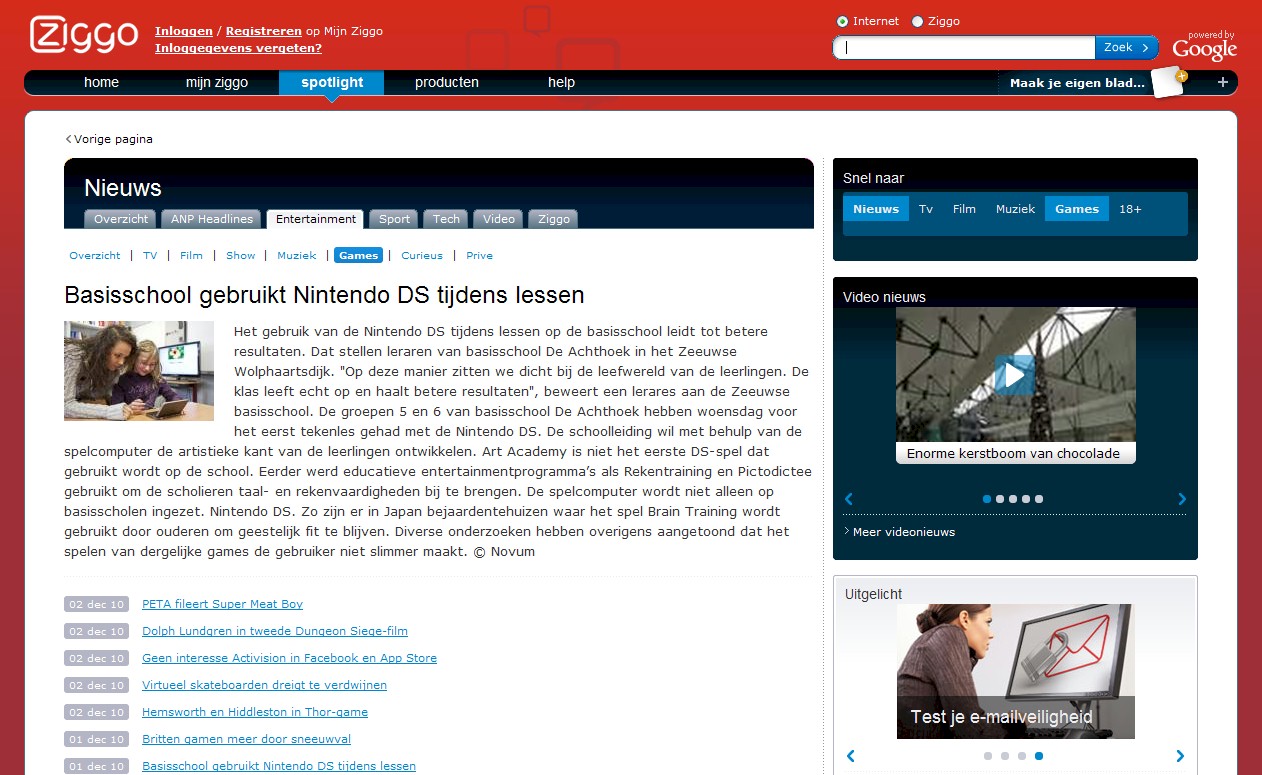This screenshot has width=1262, height=775.
Task: Click Film in Snel naar panel
Action: [x=964, y=209]
